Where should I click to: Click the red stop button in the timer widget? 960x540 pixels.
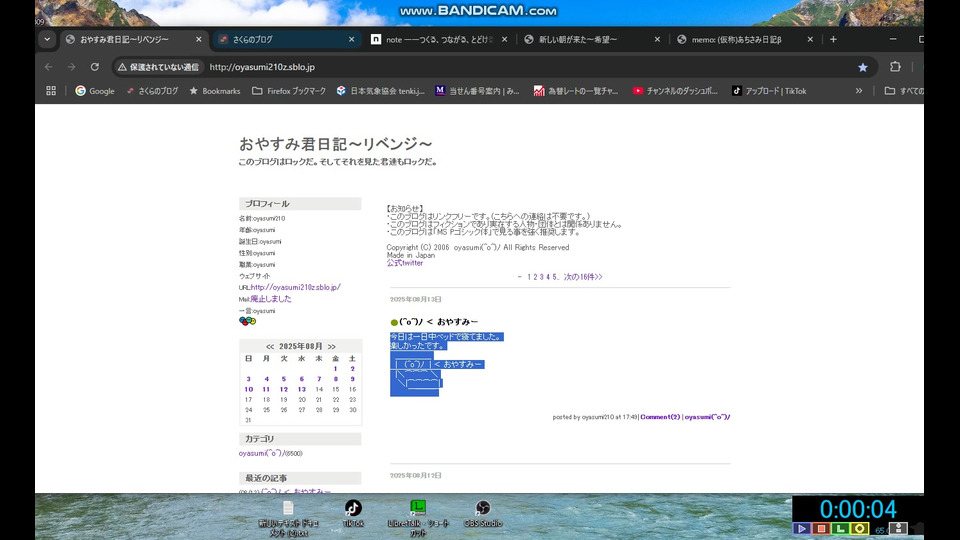coord(821,528)
